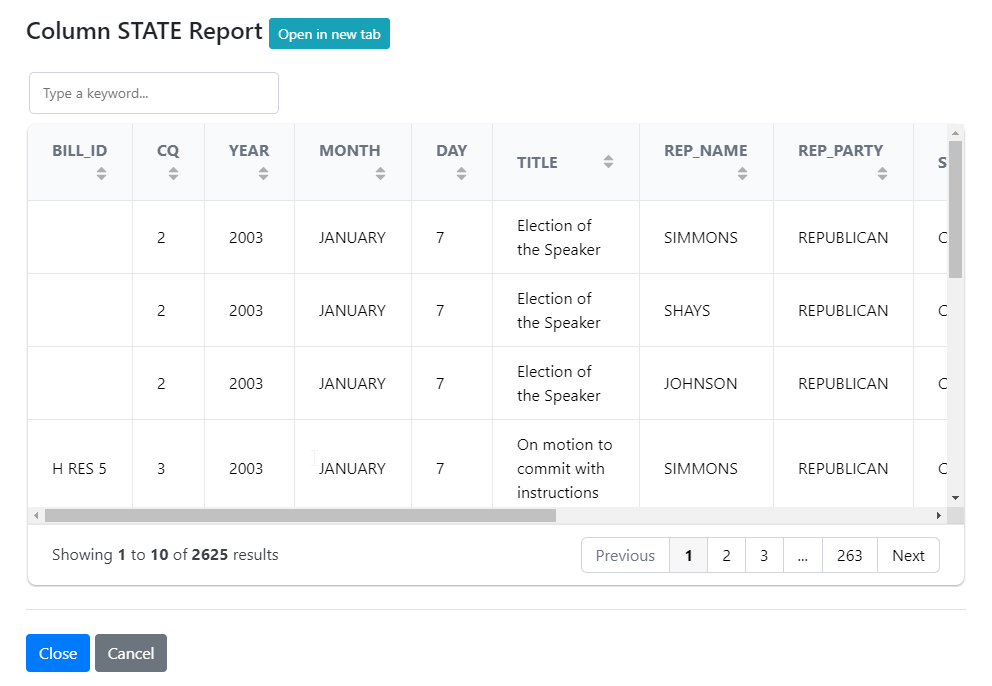Toggle sorting on the MONTH column
The height and width of the screenshot is (686, 992).
coord(380,174)
